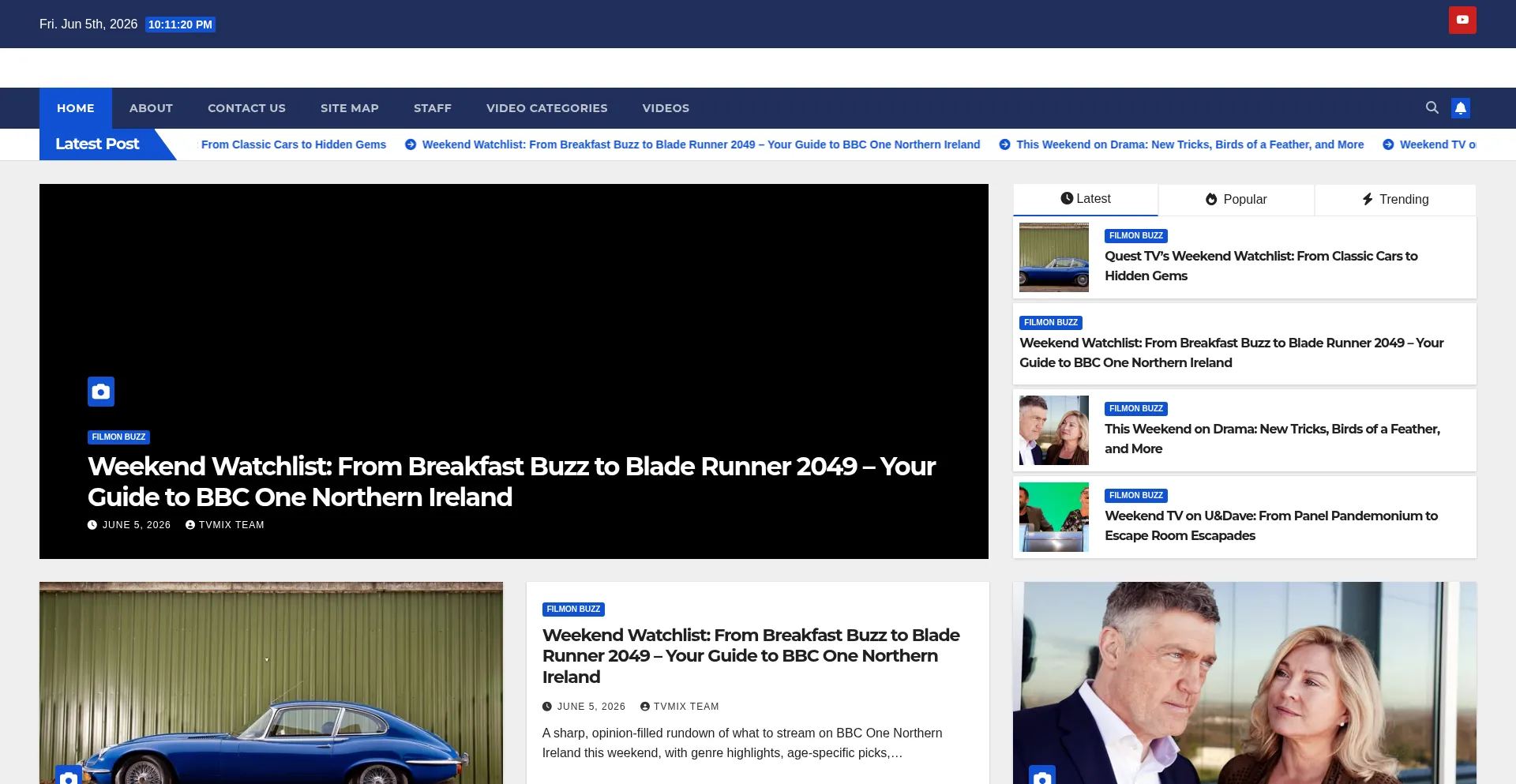Click the notification bell icon
1516x784 pixels.
(x=1461, y=108)
